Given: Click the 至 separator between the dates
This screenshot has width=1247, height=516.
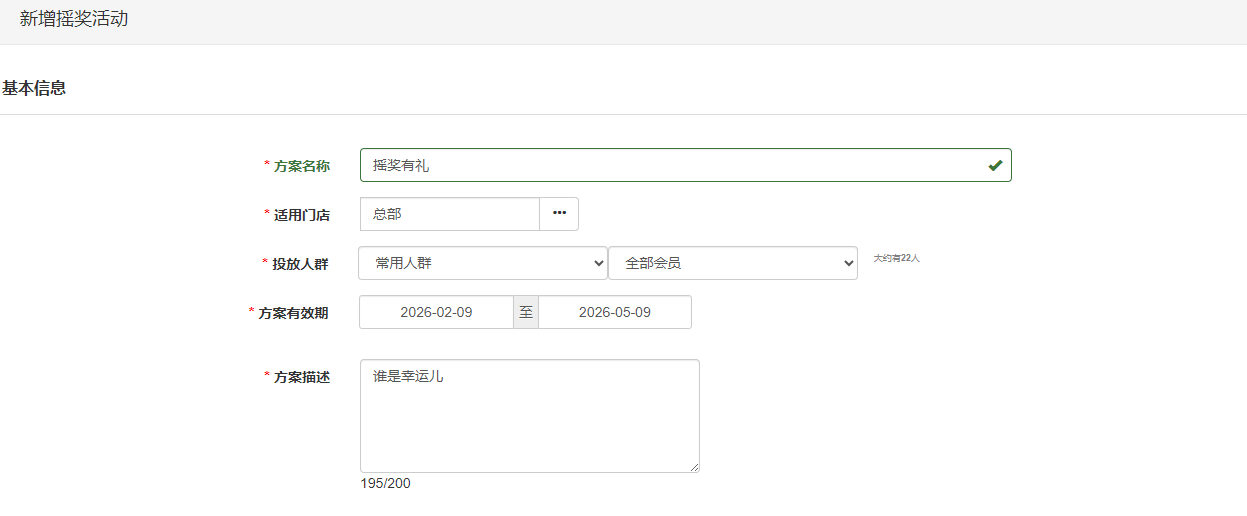Looking at the screenshot, I should [x=526, y=312].
